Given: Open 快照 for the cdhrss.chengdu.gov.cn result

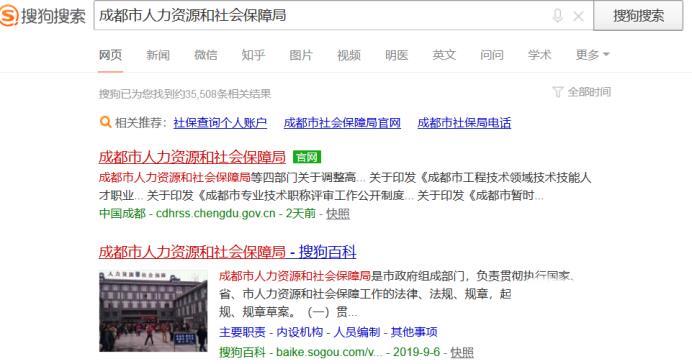Looking at the screenshot, I should (x=338, y=214).
